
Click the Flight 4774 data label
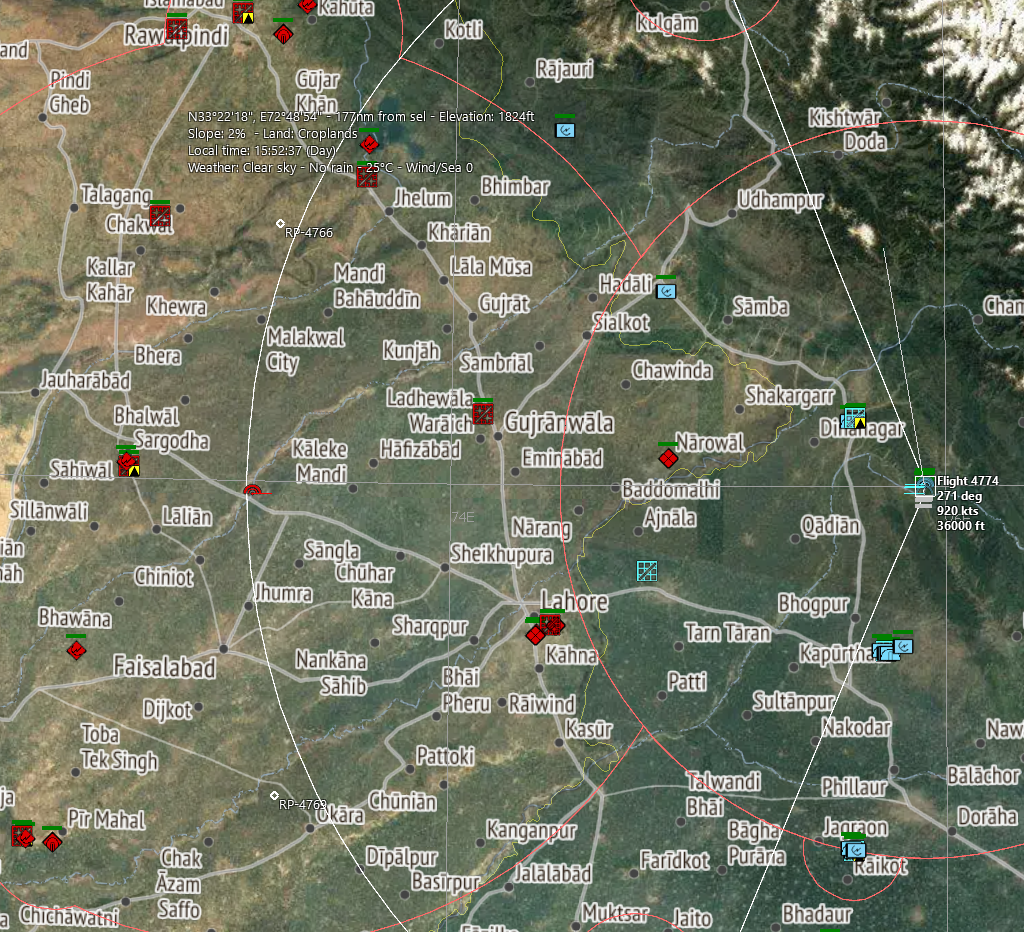(x=967, y=503)
